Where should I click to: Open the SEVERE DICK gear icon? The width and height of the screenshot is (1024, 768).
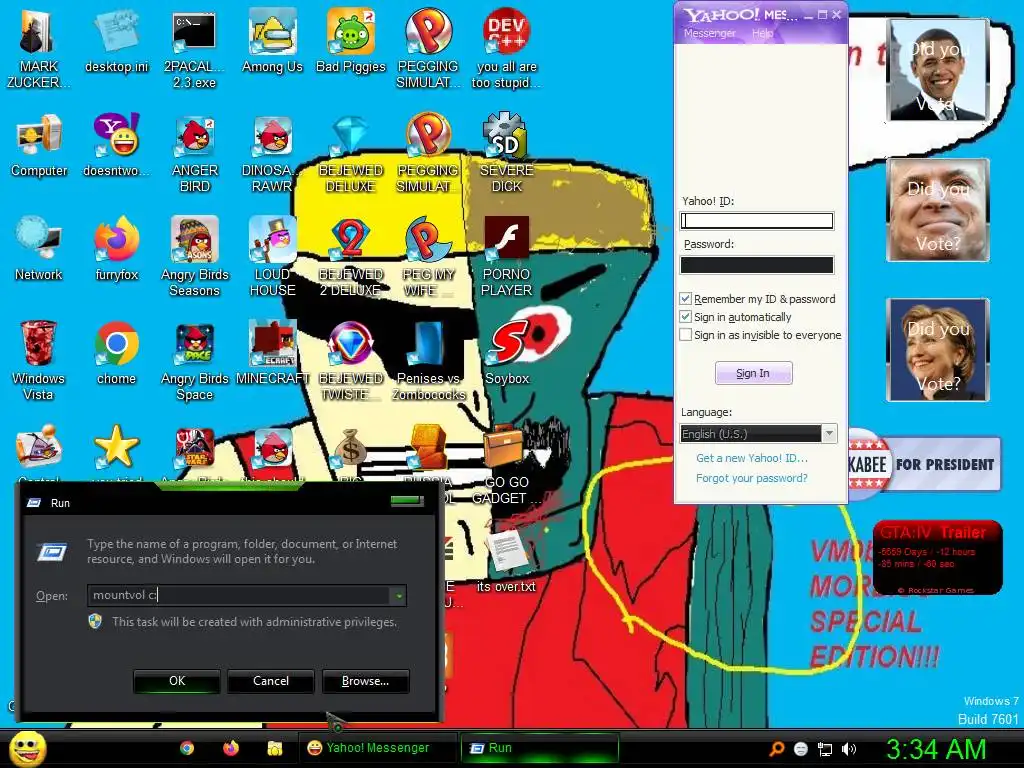(x=506, y=153)
